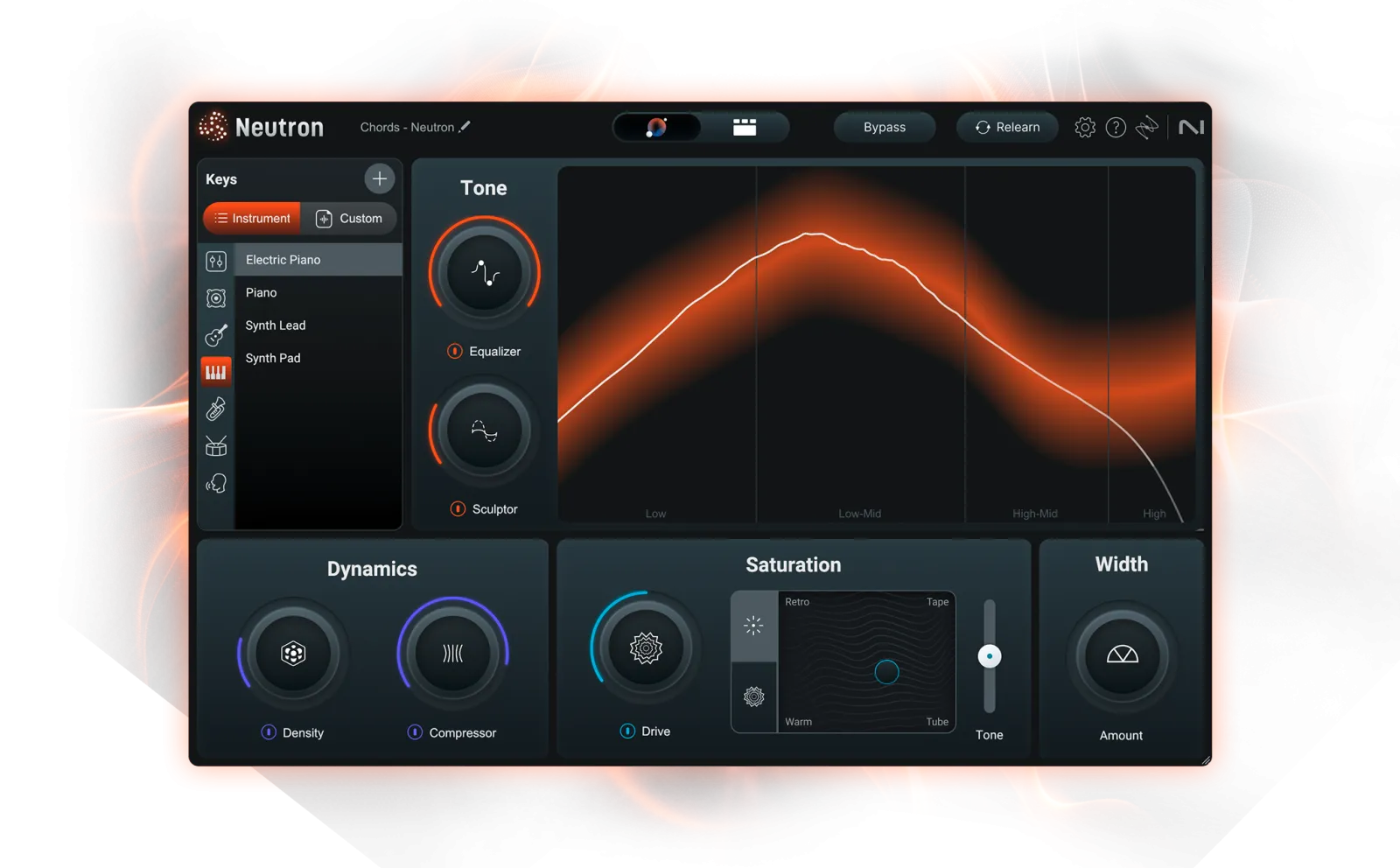Click the Neutron logo icon
The image size is (1400, 868).
tap(213, 127)
